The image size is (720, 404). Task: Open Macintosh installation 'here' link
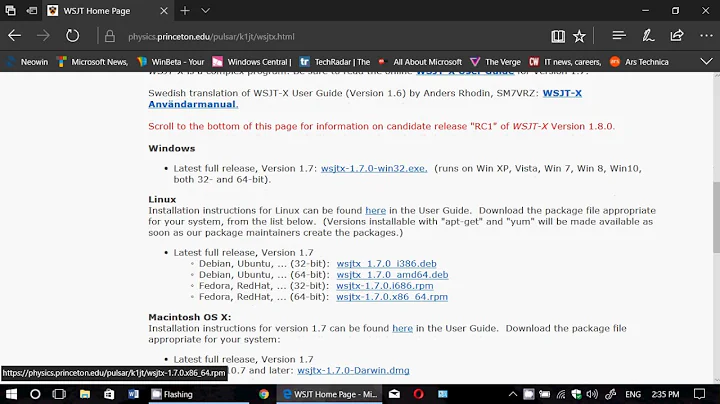[403, 328]
